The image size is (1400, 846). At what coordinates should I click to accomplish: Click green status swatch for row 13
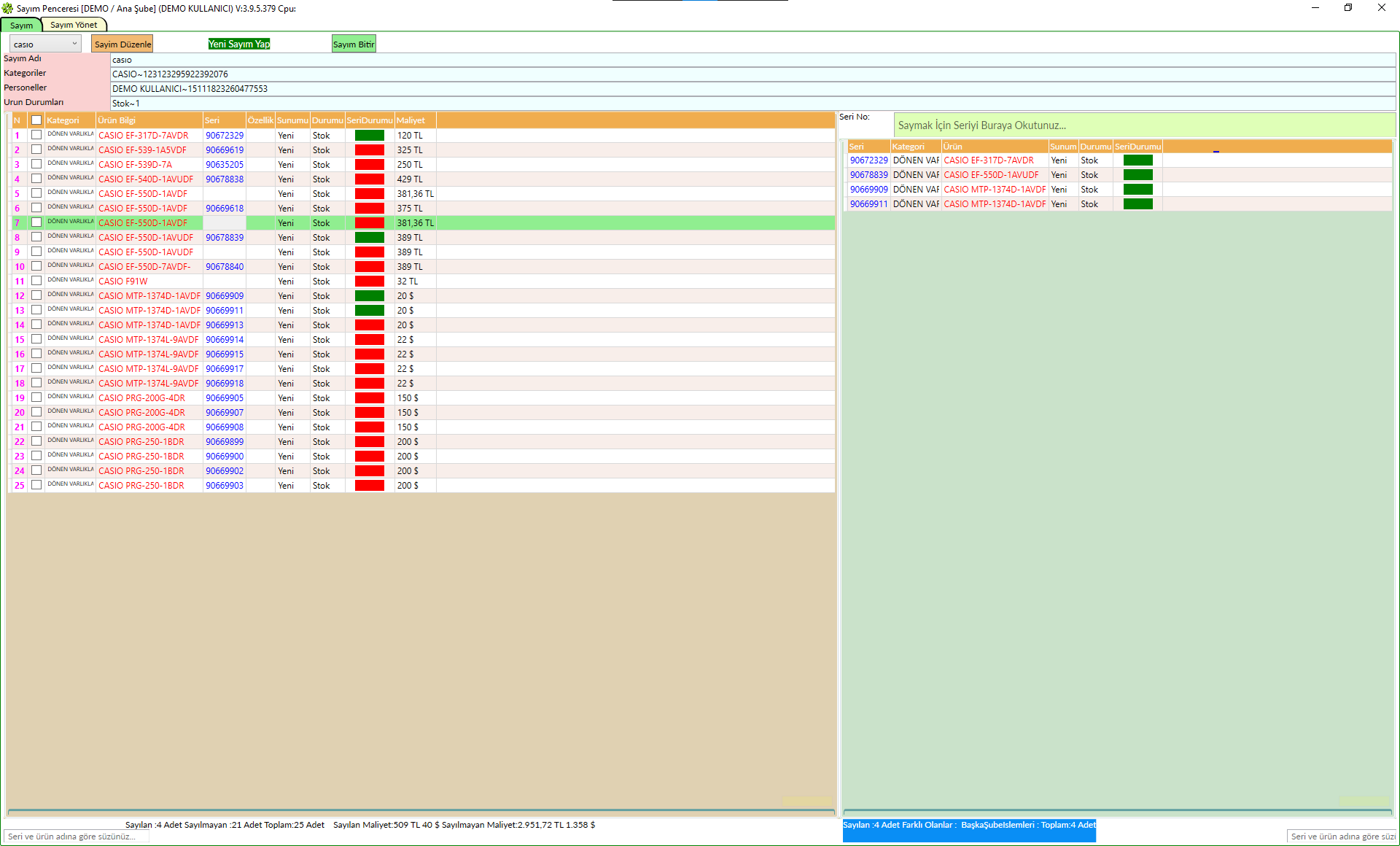click(x=370, y=311)
